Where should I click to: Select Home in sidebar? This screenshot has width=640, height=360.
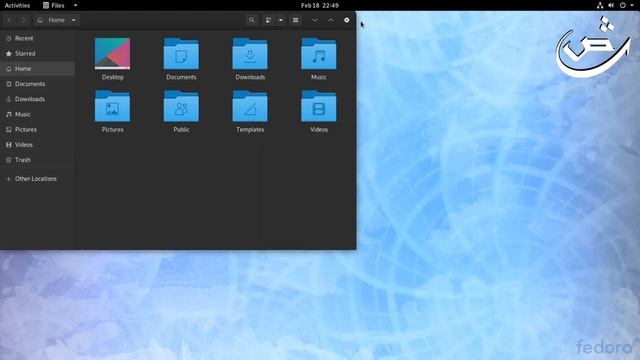tap(38, 69)
